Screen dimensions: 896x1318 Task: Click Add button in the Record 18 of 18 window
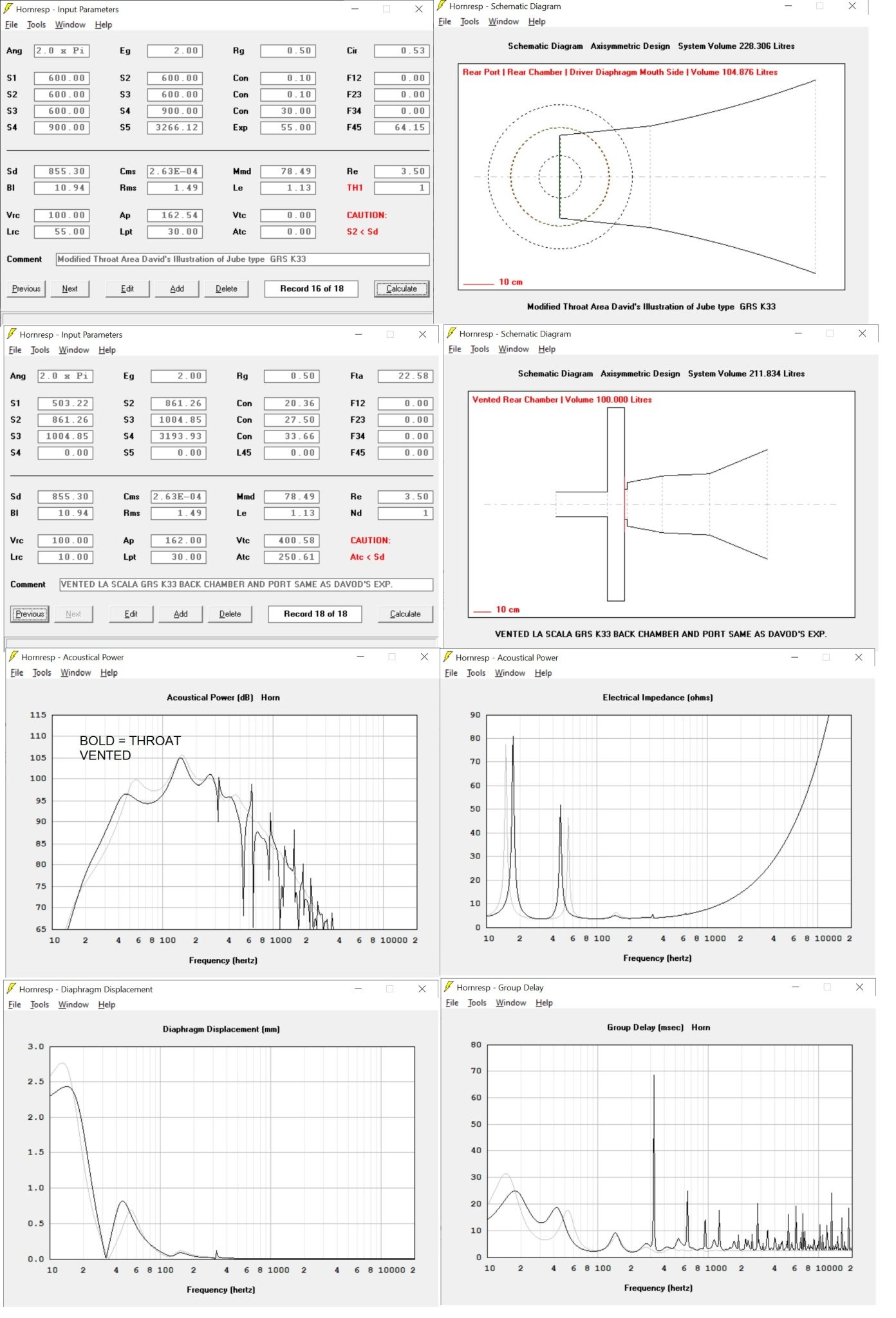tap(181, 614)
